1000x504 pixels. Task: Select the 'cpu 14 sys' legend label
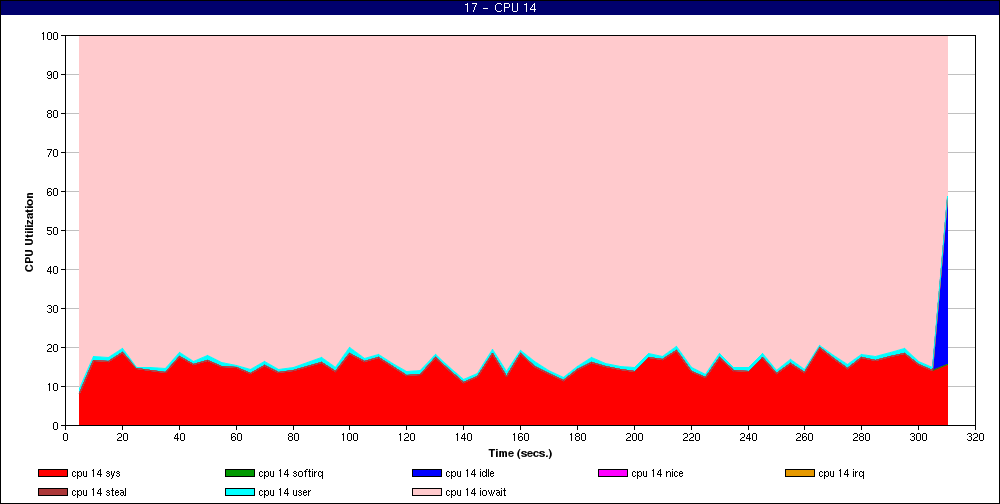(x=96, y=473)
